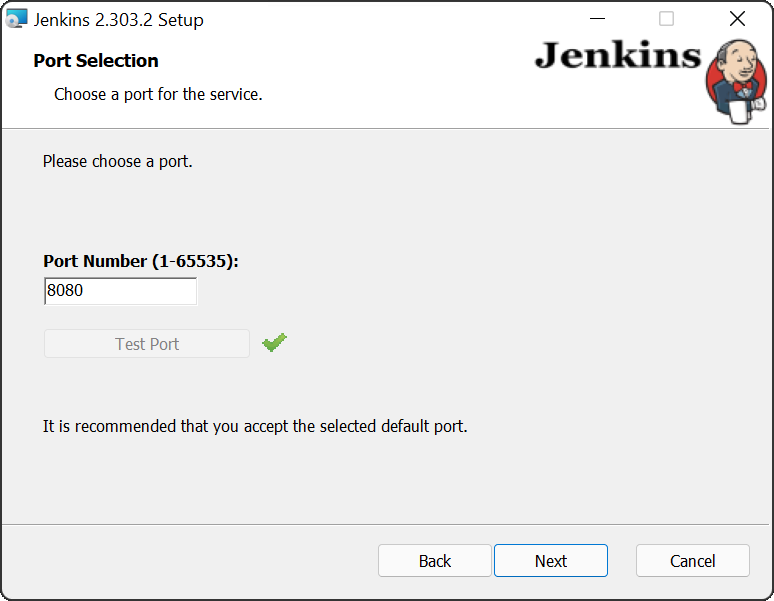Click the 'Jenkins 2.303.2 Setup' window title
The height and width of the screenshot is (601, 774).
[x=118, y=20]
